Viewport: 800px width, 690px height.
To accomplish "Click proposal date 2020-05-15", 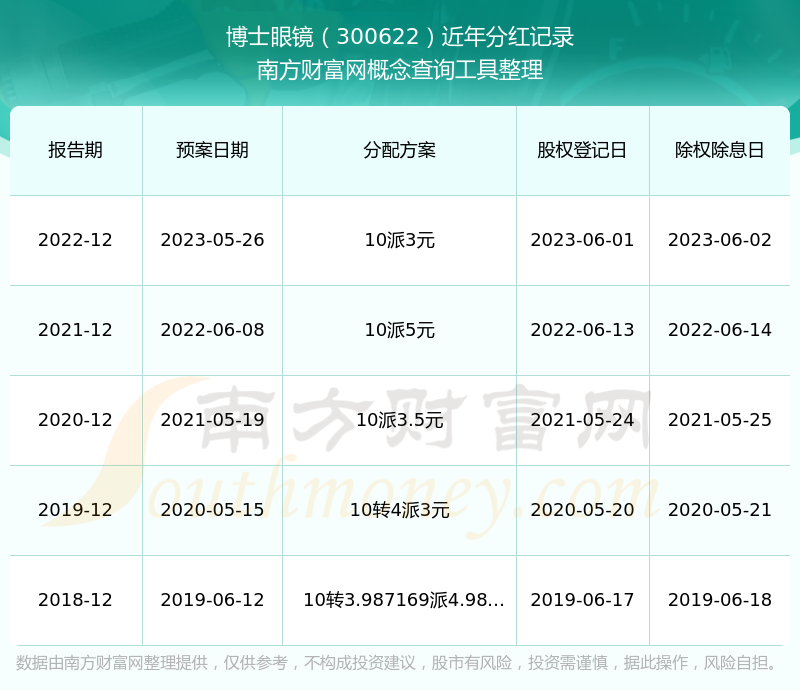I will click(x=212, y=509).
